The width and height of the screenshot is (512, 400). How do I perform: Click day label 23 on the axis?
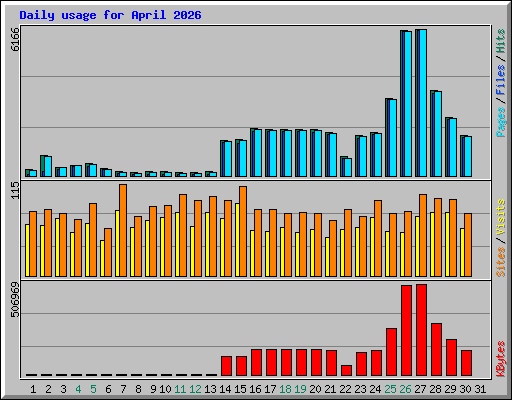(x=360, y=389)
